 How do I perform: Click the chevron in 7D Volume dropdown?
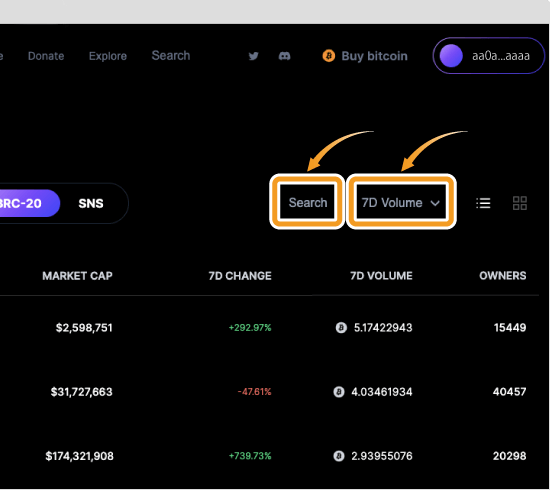point(435,203)
